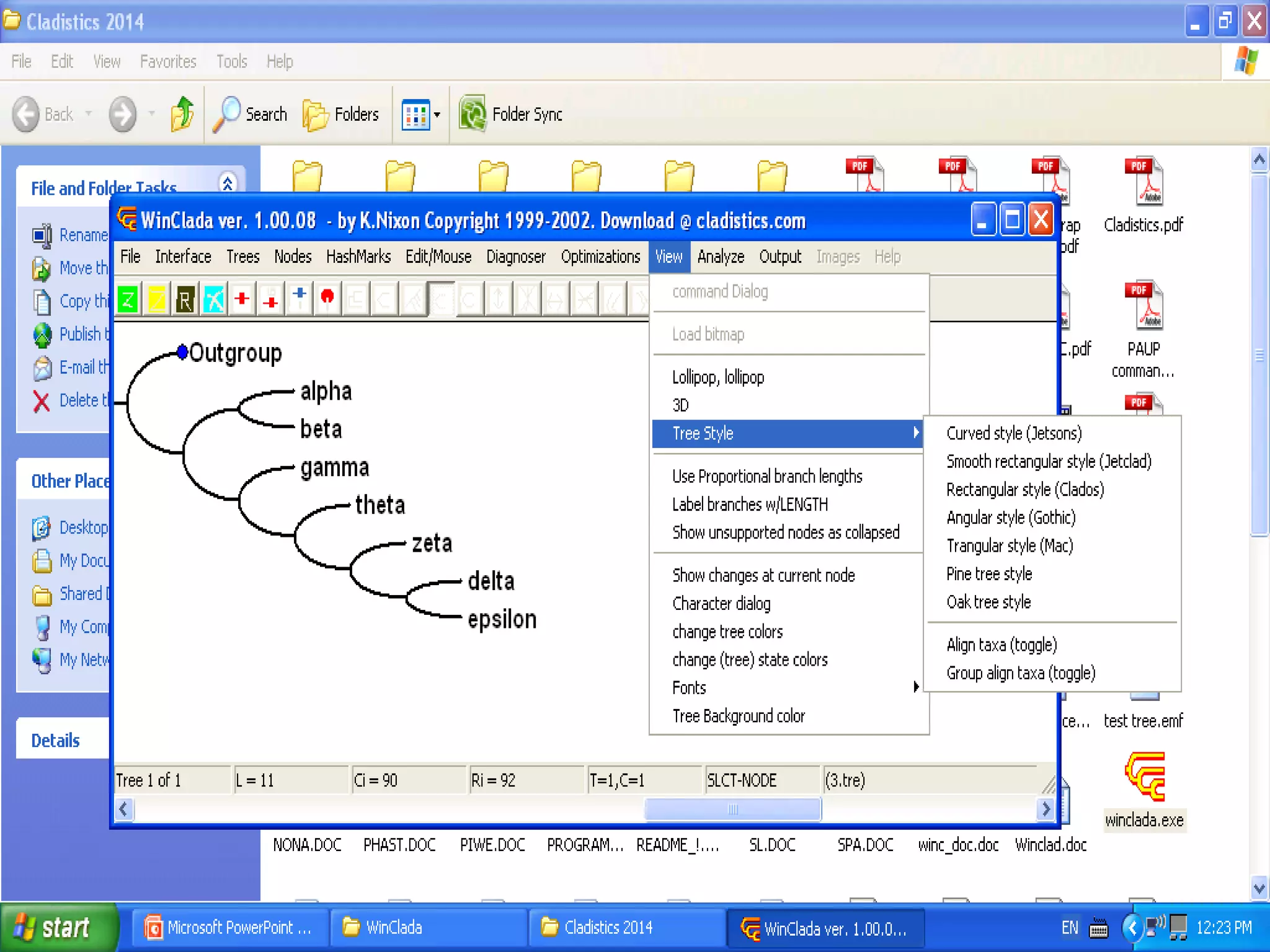Screen dimensions: 1270x952
Task: Click the yellow Z toolbar icon
Action: tap(156, 300)
